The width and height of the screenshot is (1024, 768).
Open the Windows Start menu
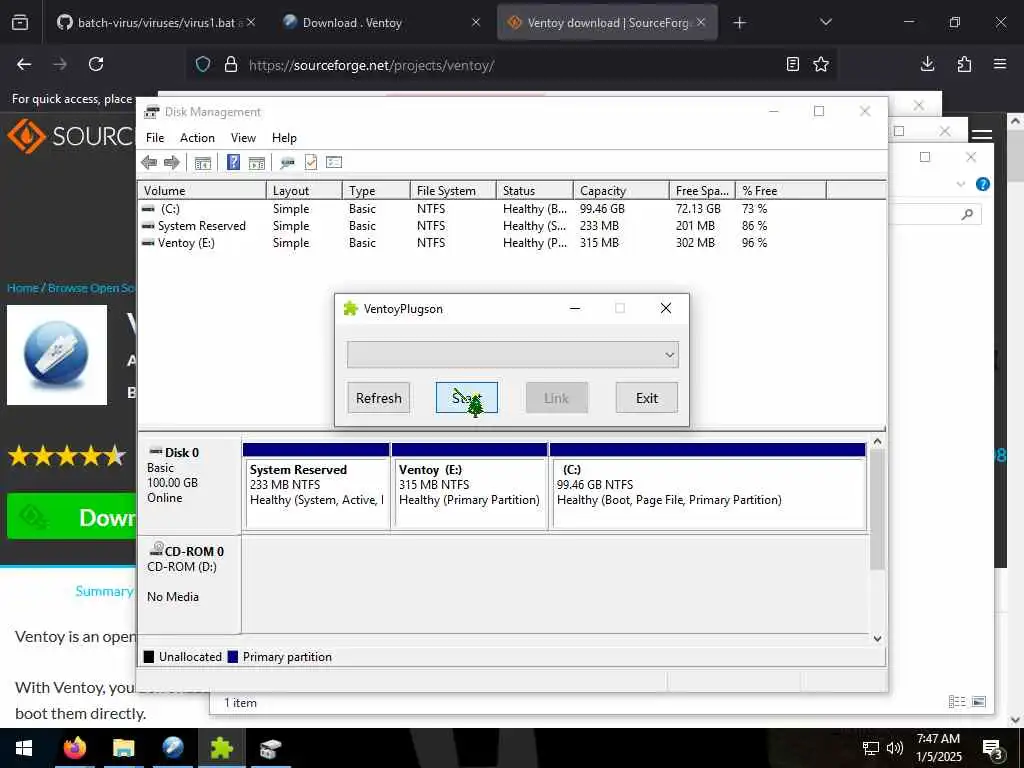point(24,748)
